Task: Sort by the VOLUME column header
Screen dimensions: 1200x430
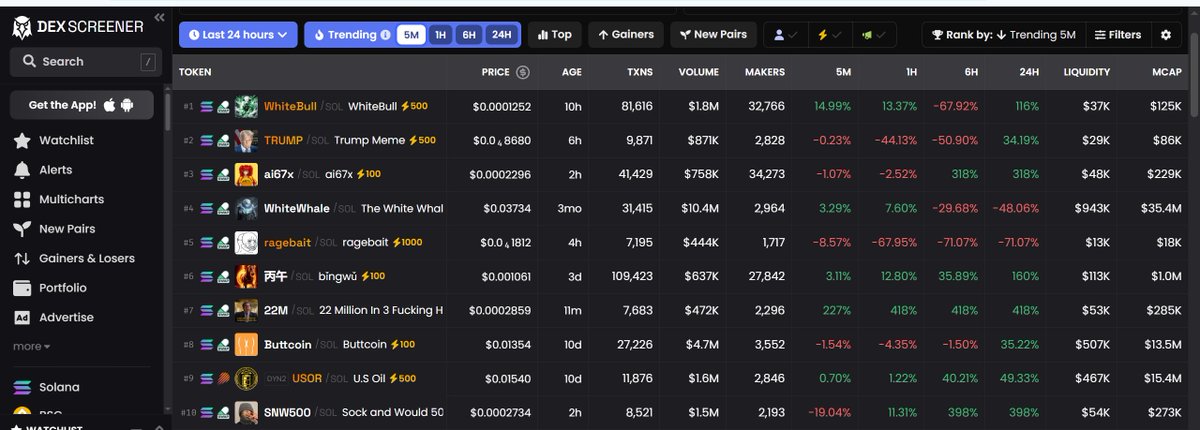Action: tap(698, 73)
